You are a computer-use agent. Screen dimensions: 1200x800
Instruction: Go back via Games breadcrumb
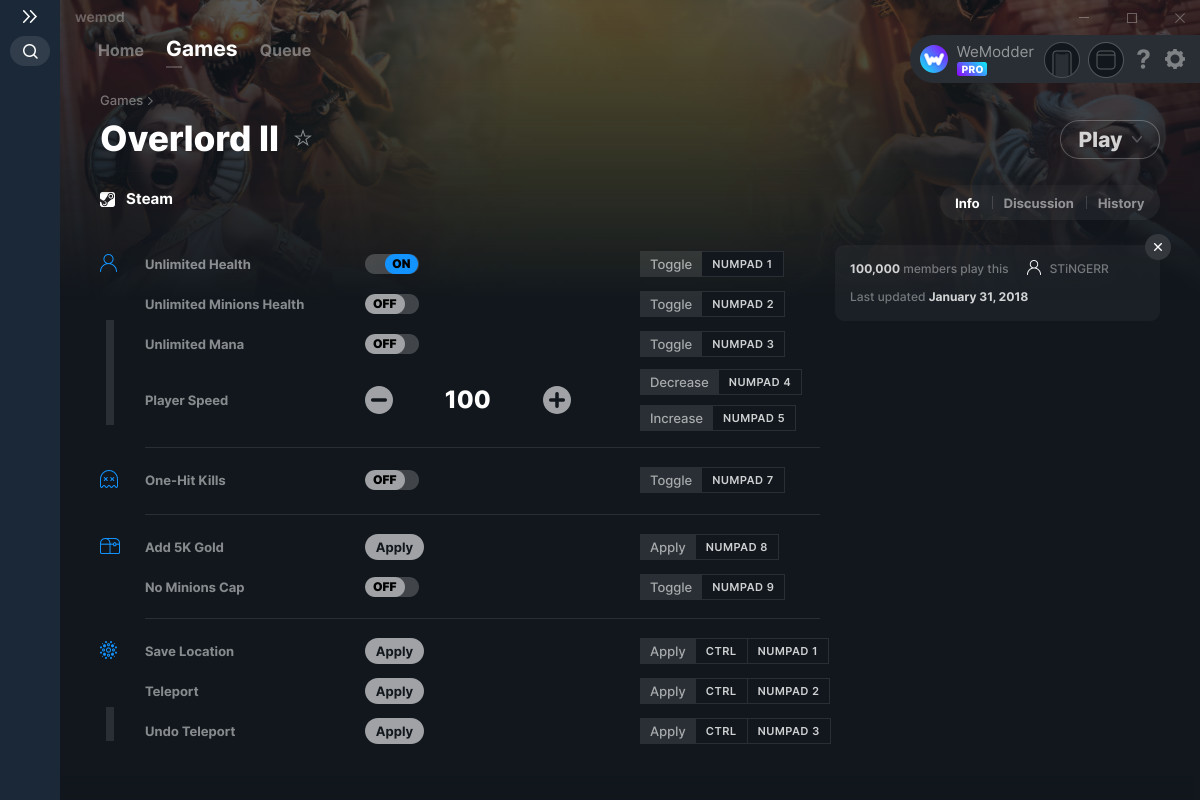click(x=122, y=100)
